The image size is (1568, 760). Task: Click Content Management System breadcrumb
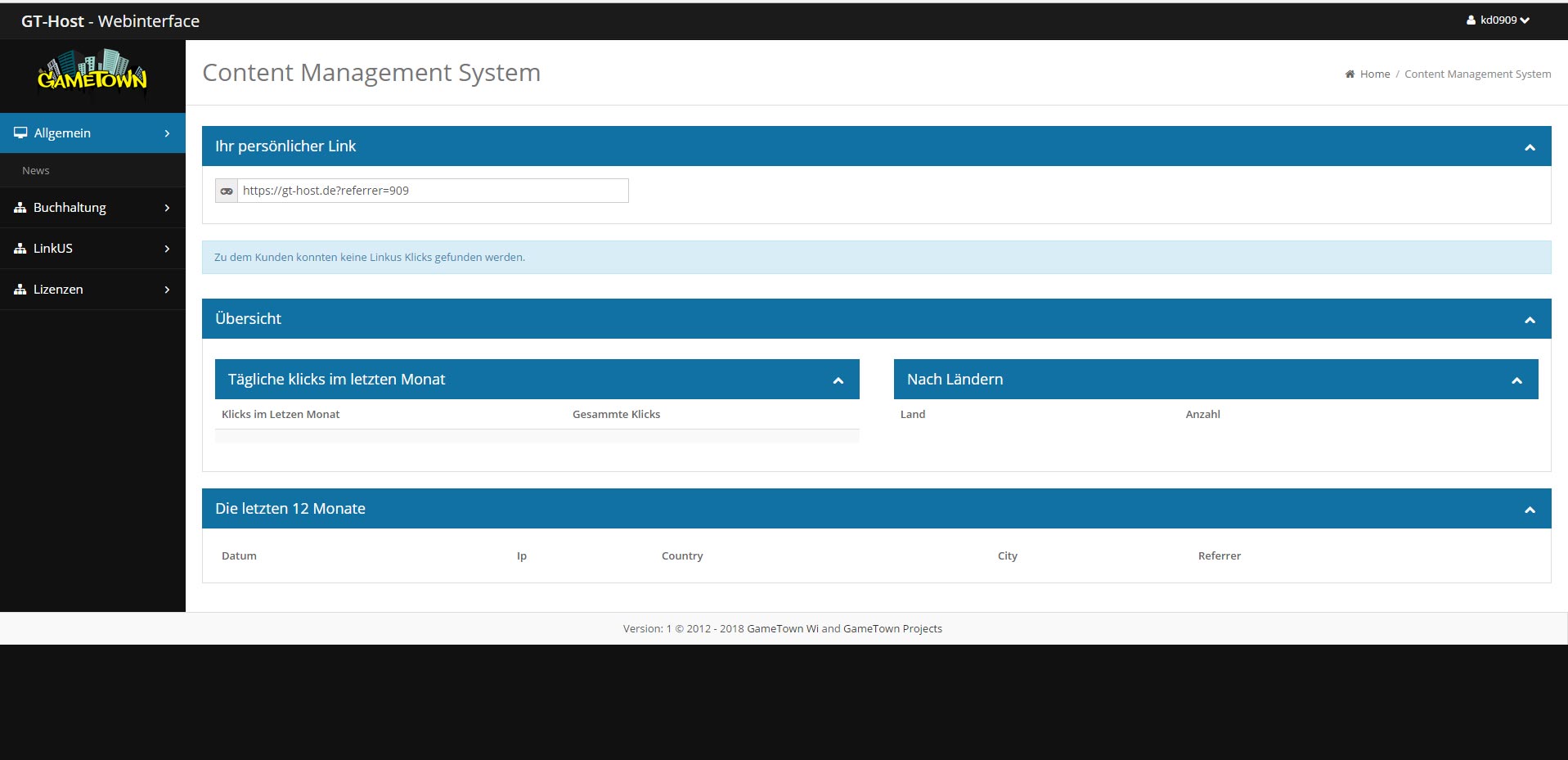click(1477, 74)
